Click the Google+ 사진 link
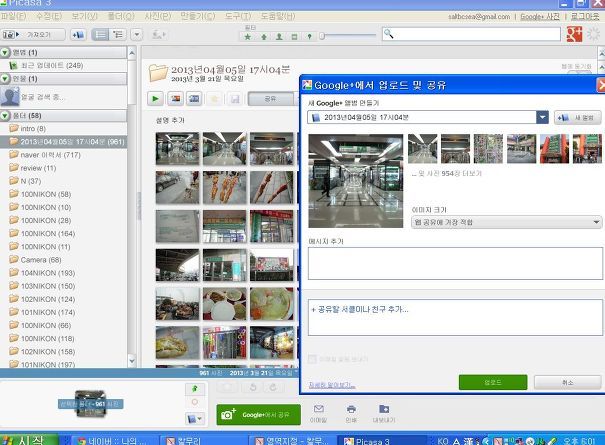The image size is (605, 445). [x=540, y=17]
